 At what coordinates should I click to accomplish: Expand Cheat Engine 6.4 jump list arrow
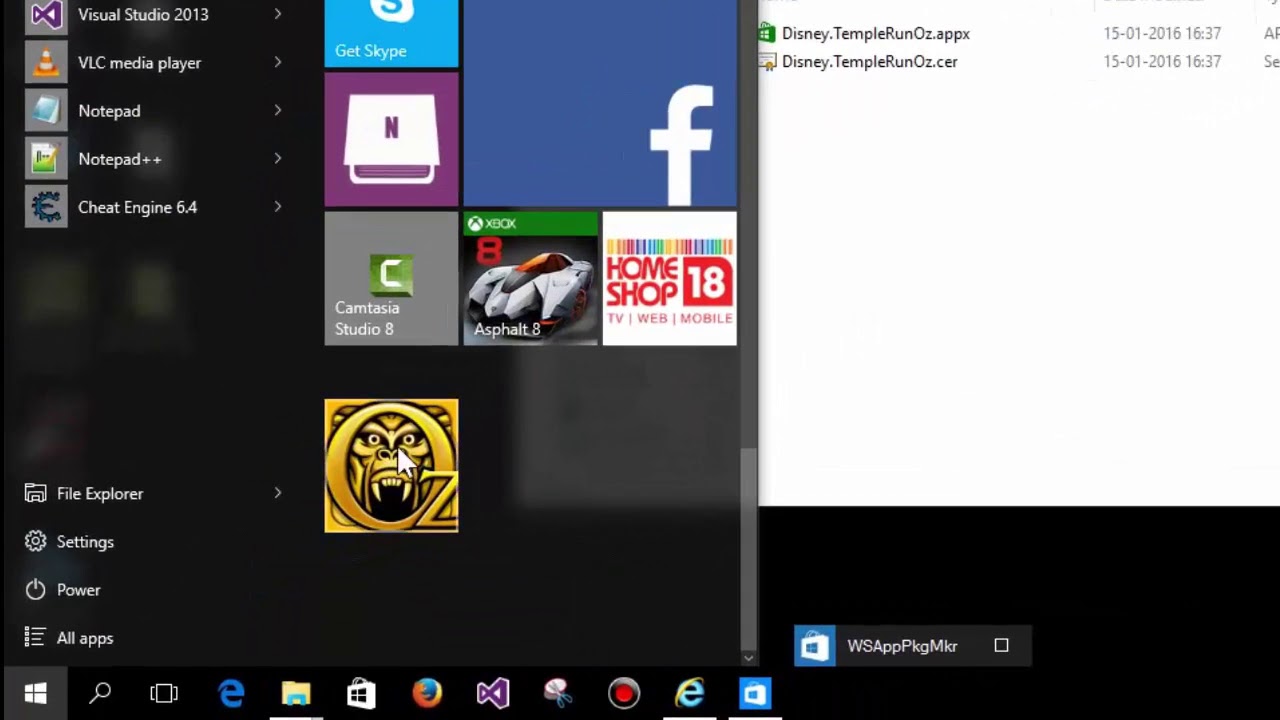point(278,206)
